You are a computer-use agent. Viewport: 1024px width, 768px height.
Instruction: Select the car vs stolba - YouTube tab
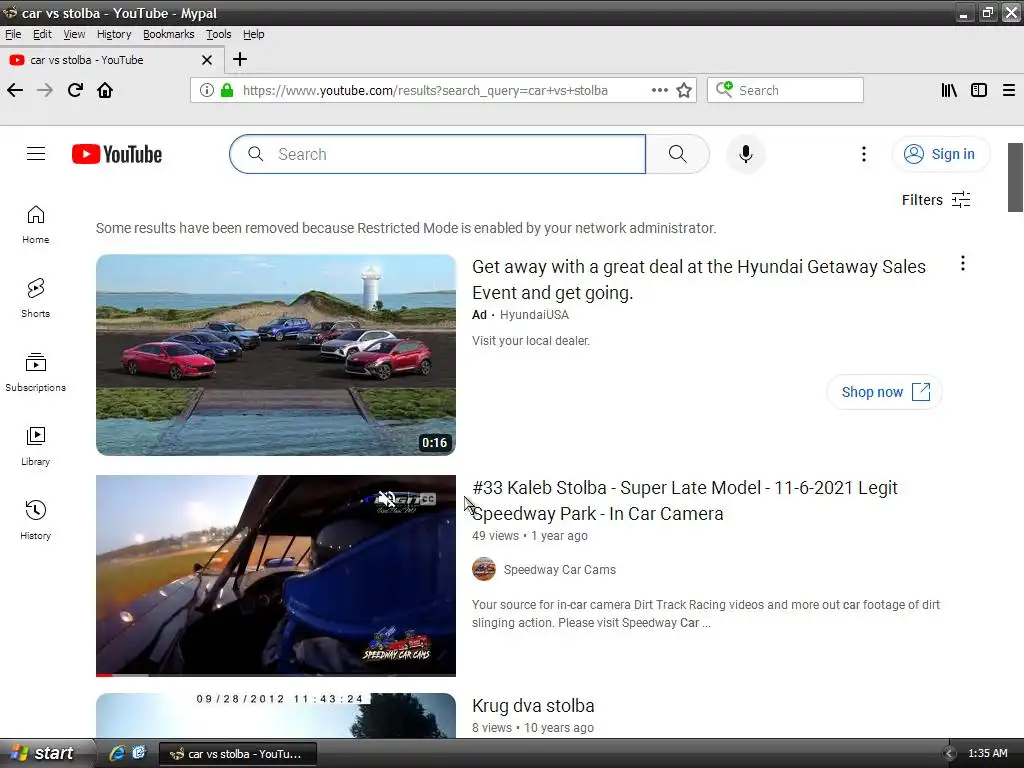(x=111, y=60)
